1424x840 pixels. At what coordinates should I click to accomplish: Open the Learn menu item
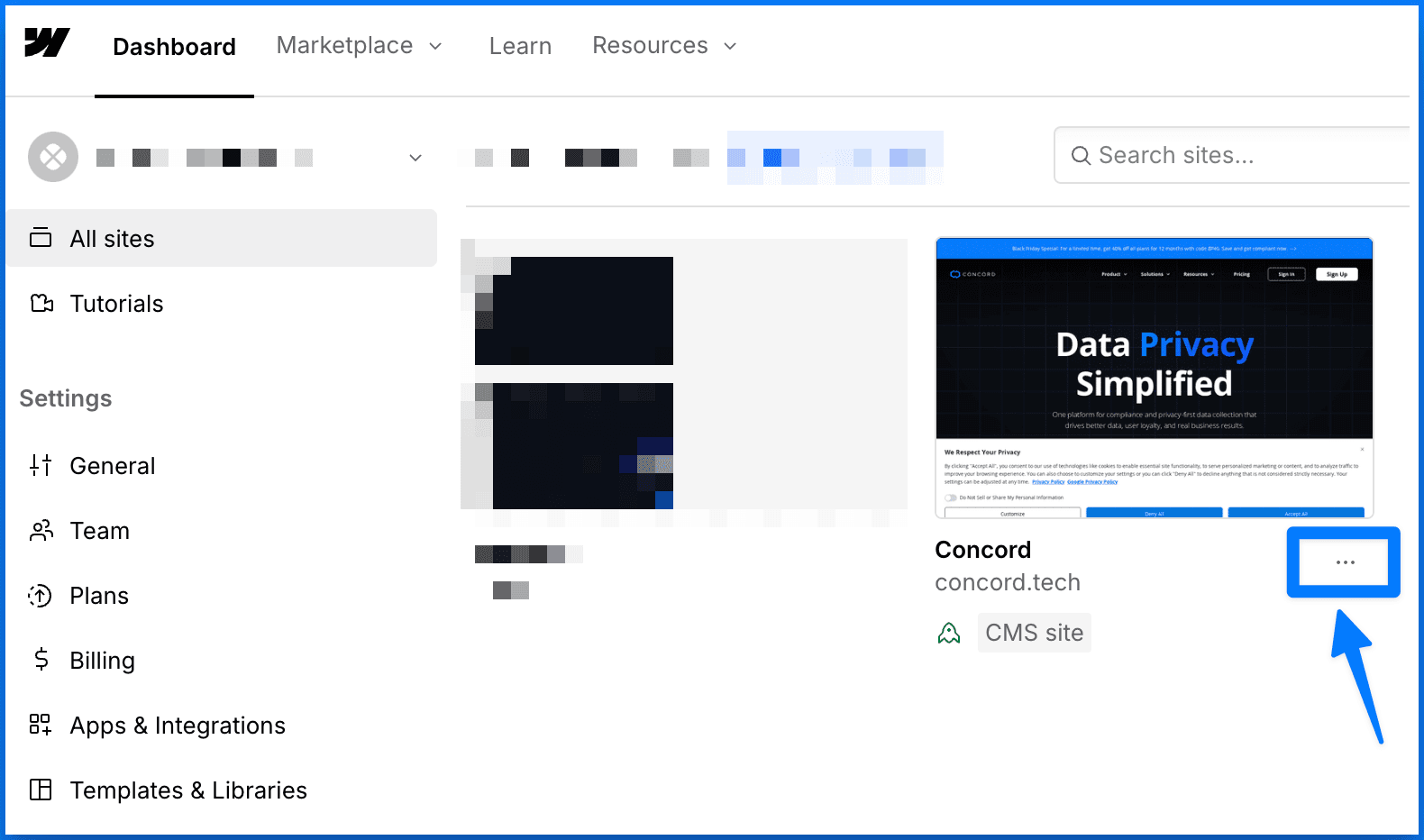tap(520, 46)
